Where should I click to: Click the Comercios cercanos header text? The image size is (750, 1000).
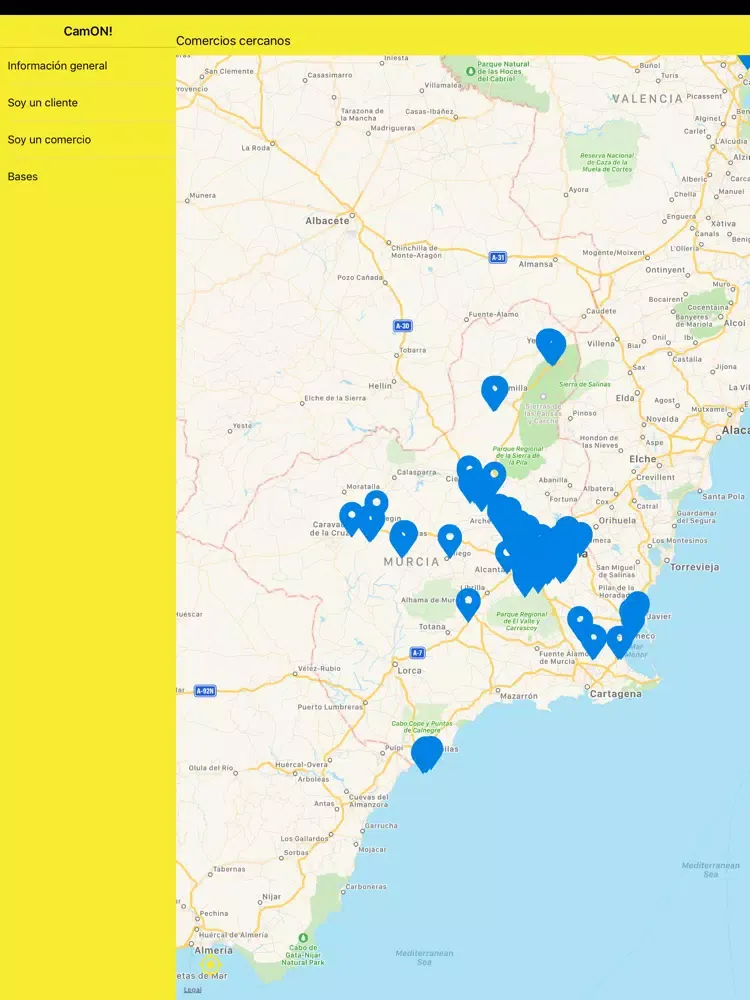233,41
